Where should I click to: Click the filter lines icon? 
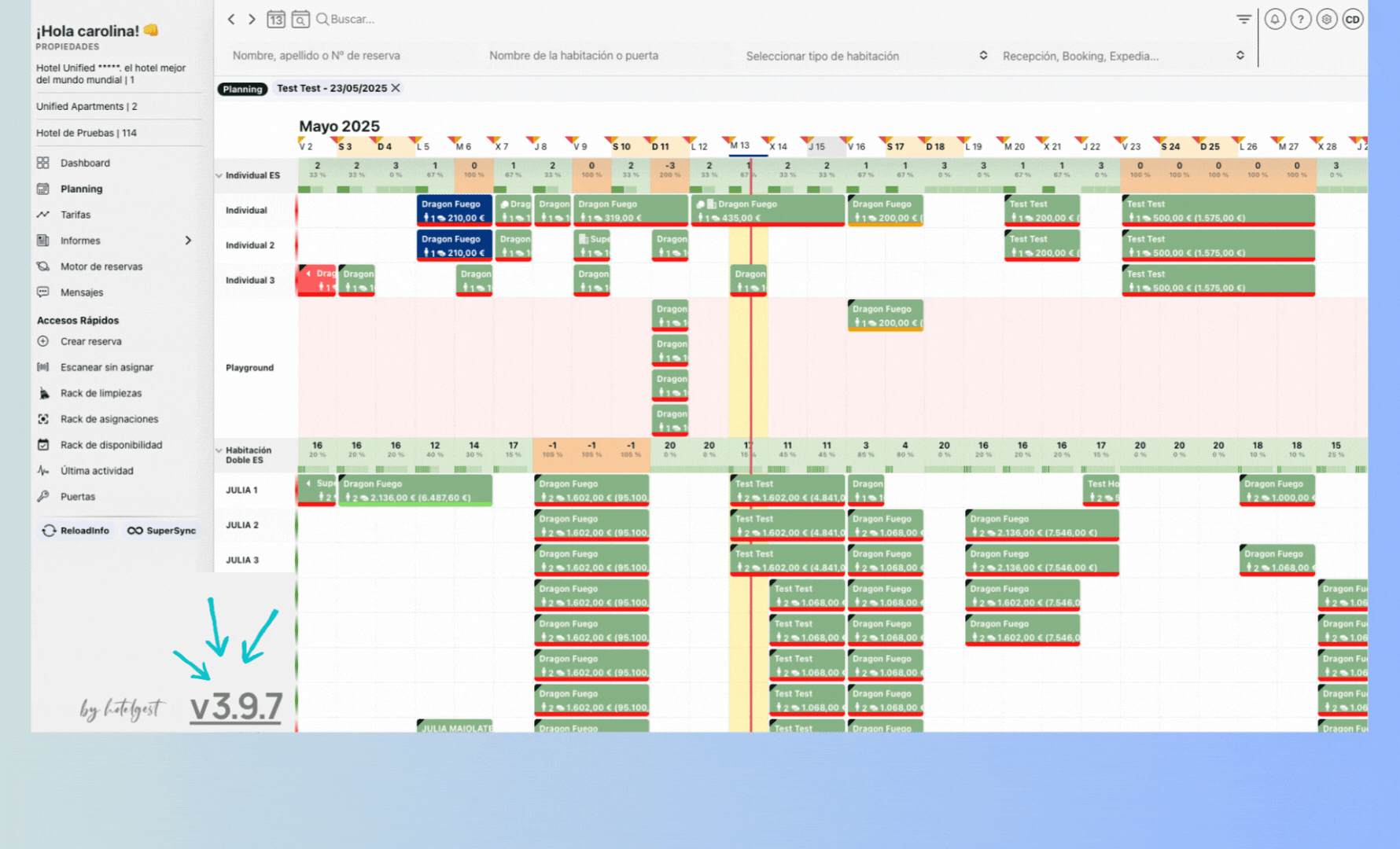(1243, 20)
